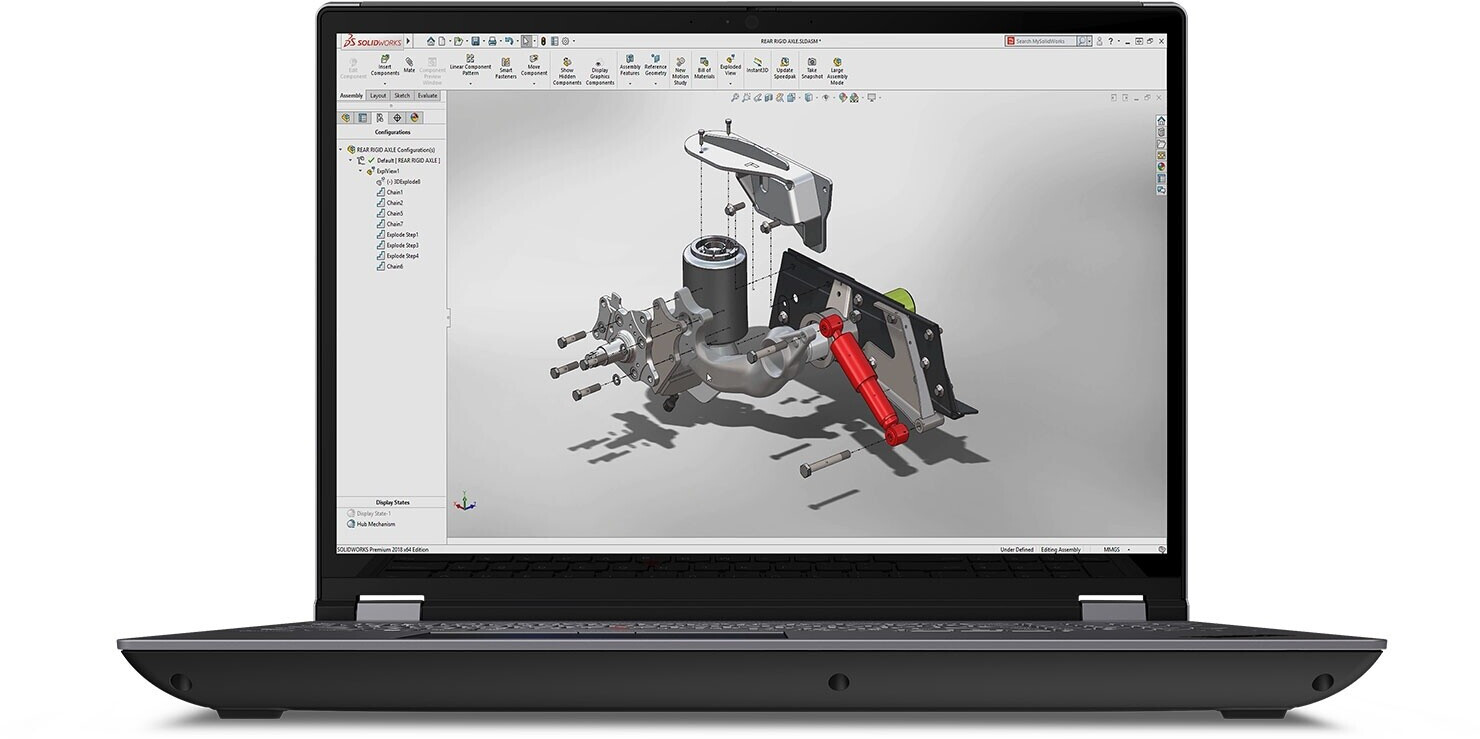Switch to the Evaluate tab
Image resolution: width=1480 pixels, height=739 pixels.
pyautogui.click(x=428, y=96)
